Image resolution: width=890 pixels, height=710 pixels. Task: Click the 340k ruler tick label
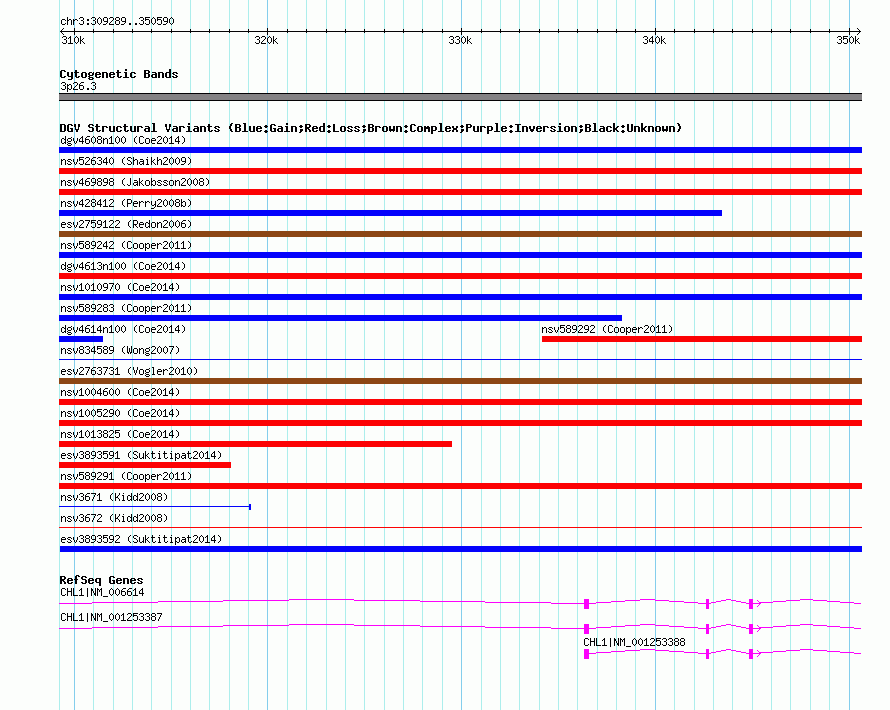click(x=654, y=40)
